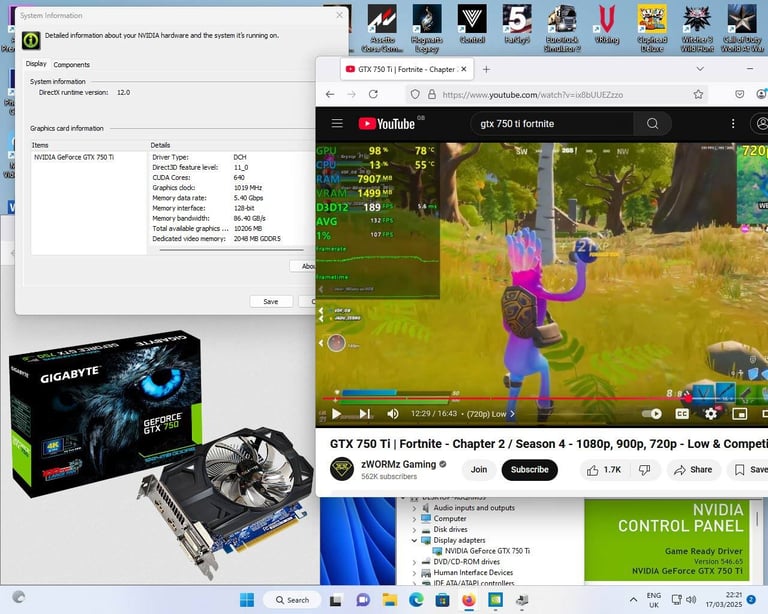Open Microsoft Edge from the taskbar
Viewport: 768px width, 614px height.
pos(416,600)
